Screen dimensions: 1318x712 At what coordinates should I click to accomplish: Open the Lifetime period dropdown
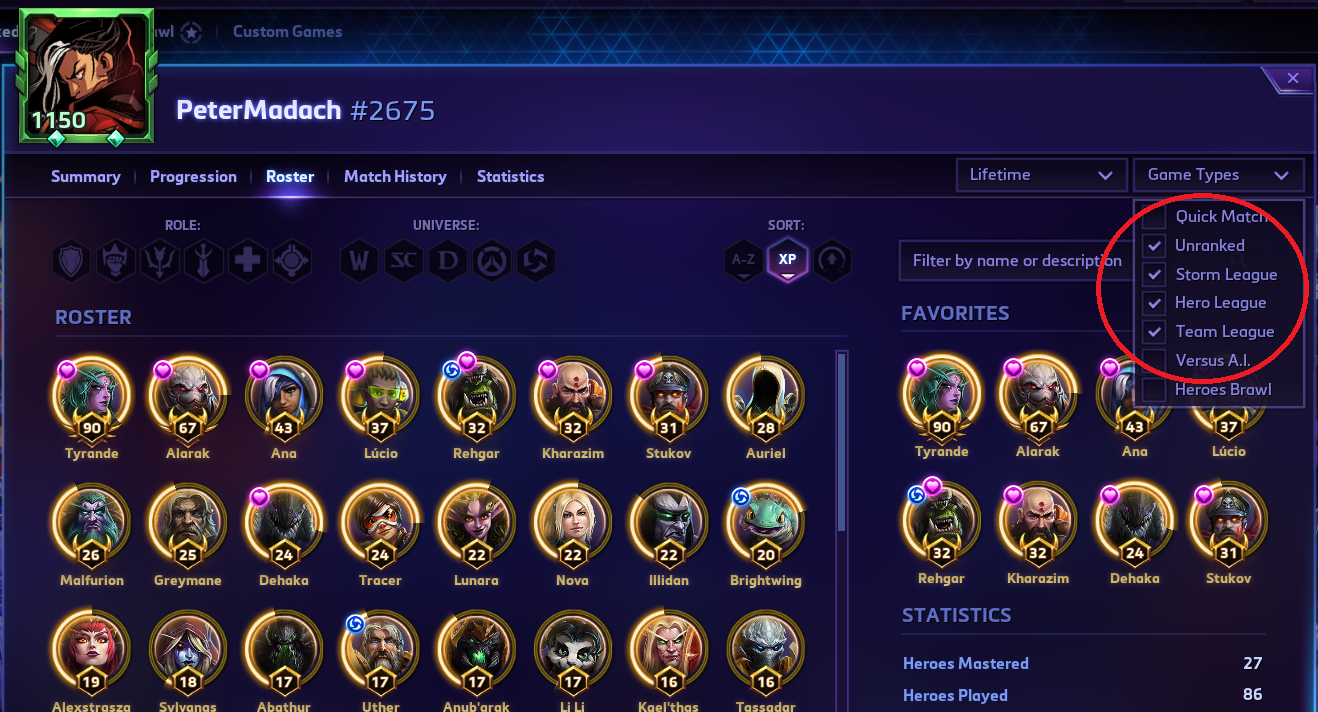point(1041,175)
